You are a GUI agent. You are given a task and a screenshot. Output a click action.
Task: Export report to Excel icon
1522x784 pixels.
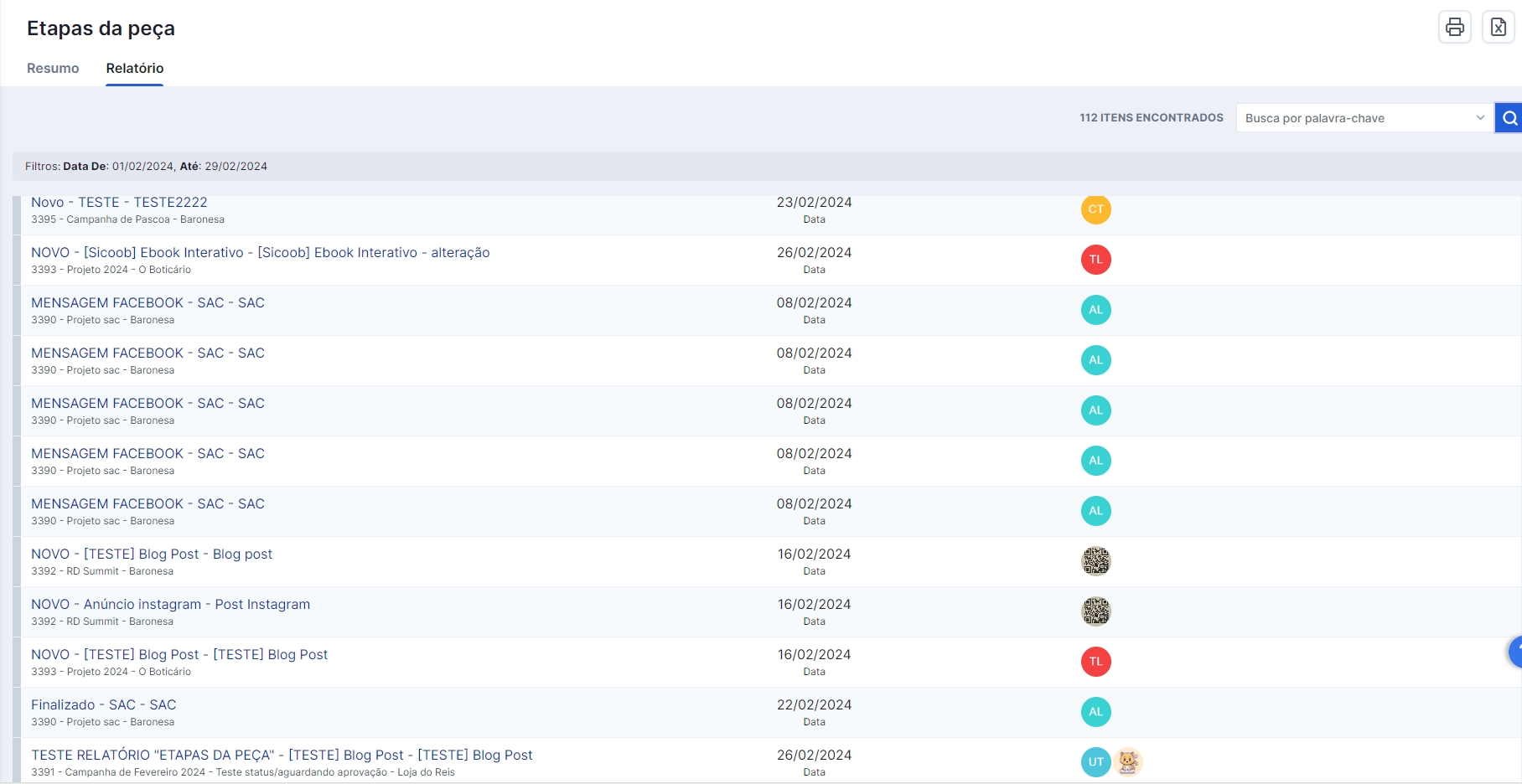1498,28
